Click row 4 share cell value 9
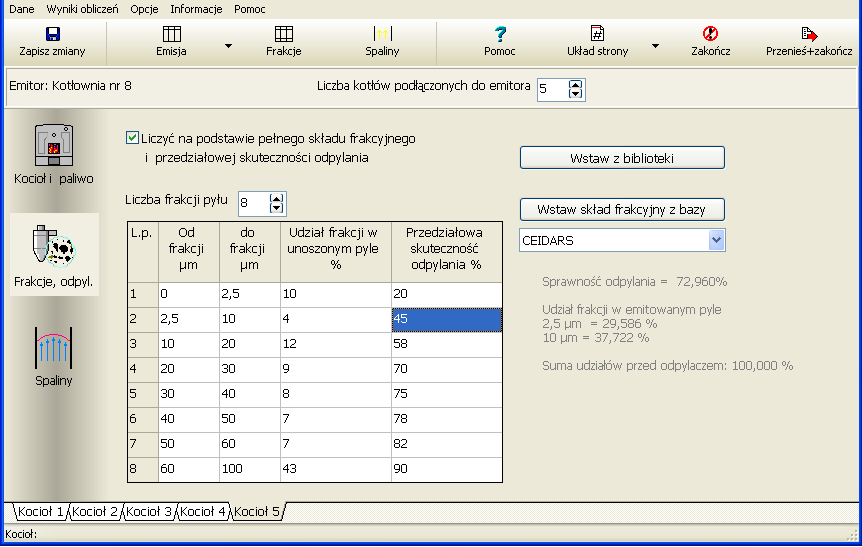Viewport: 862px width, 547px height. pos(335,369)
